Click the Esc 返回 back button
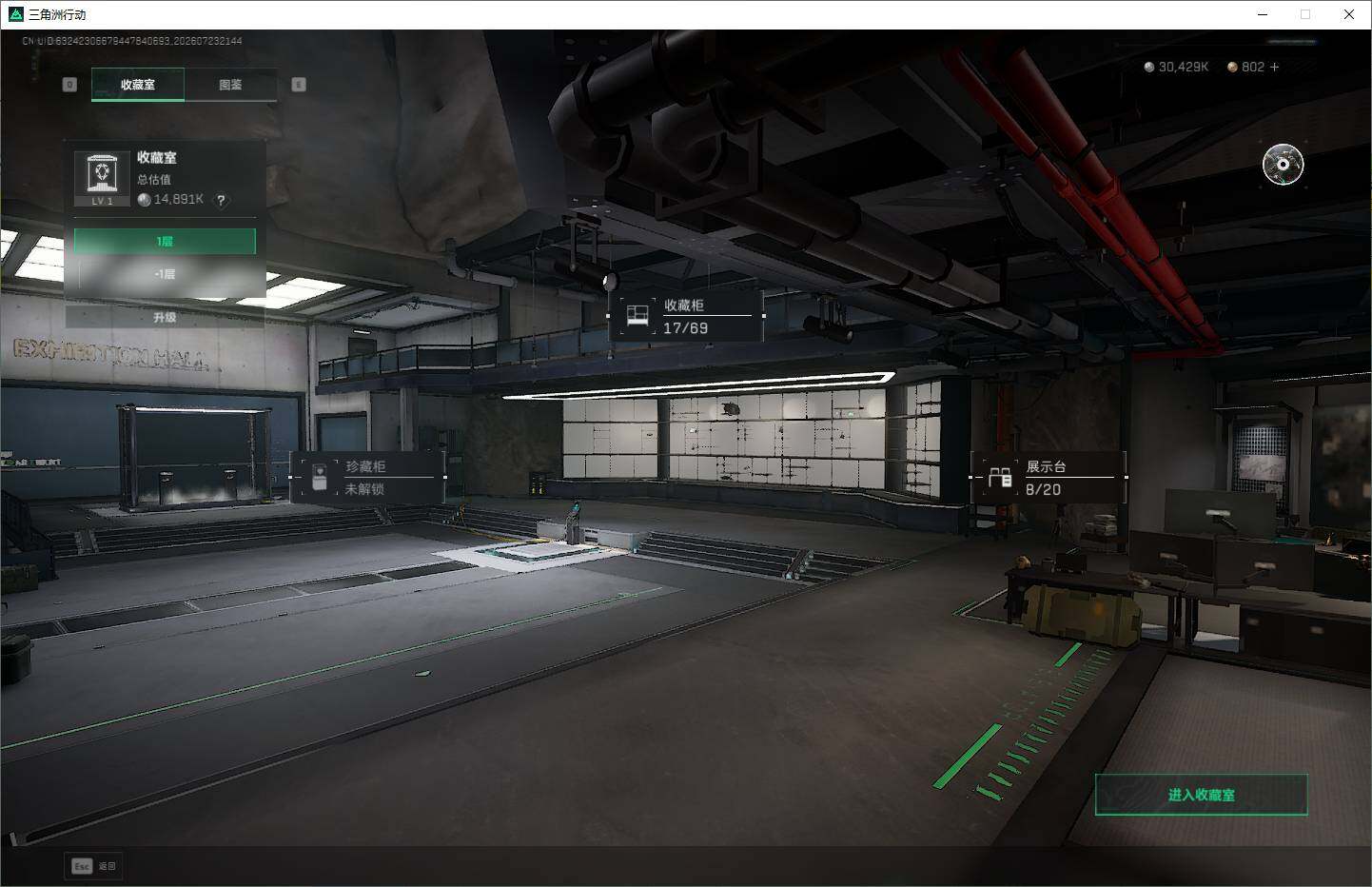The width and height of the screenshot is (1372, 887). 94,866
